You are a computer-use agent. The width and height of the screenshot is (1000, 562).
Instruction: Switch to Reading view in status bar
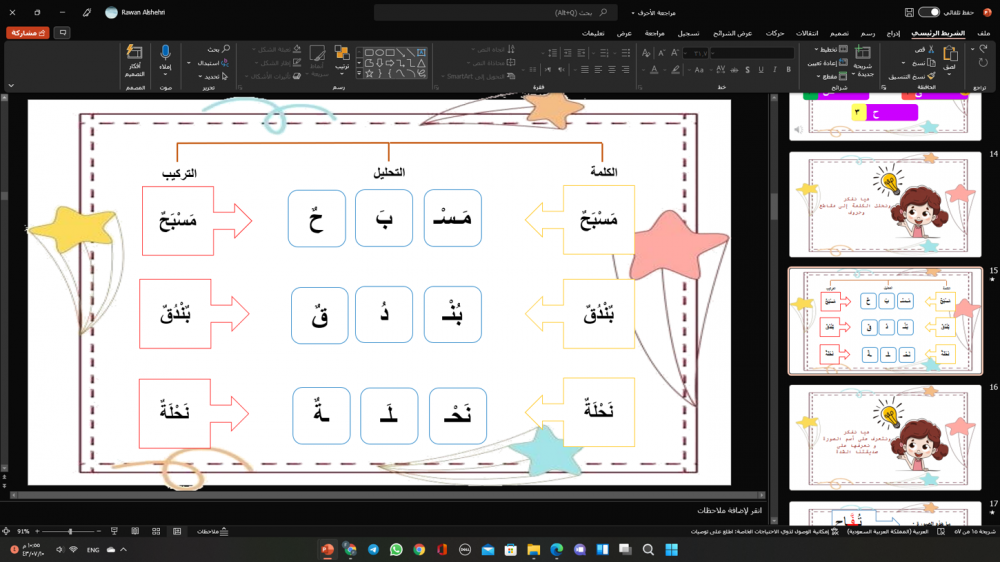[x=135, y=531]
